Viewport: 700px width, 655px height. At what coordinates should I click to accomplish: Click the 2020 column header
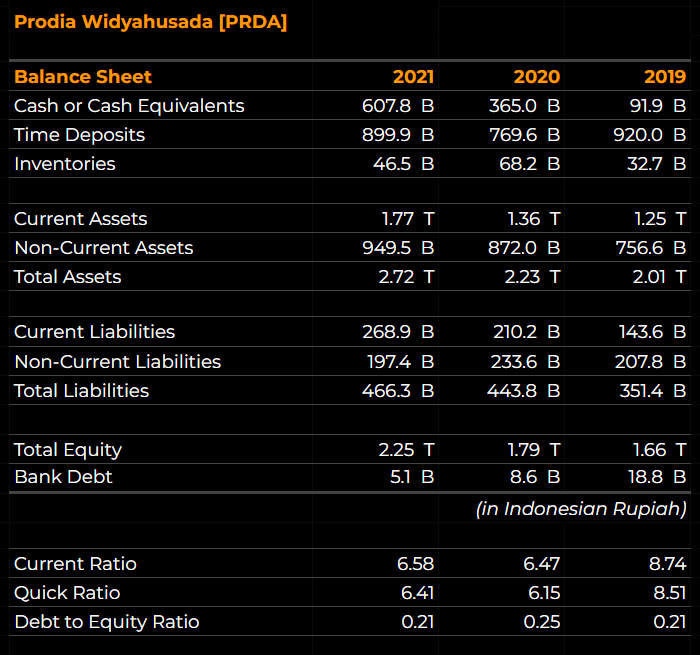click(x=537, y=77)
